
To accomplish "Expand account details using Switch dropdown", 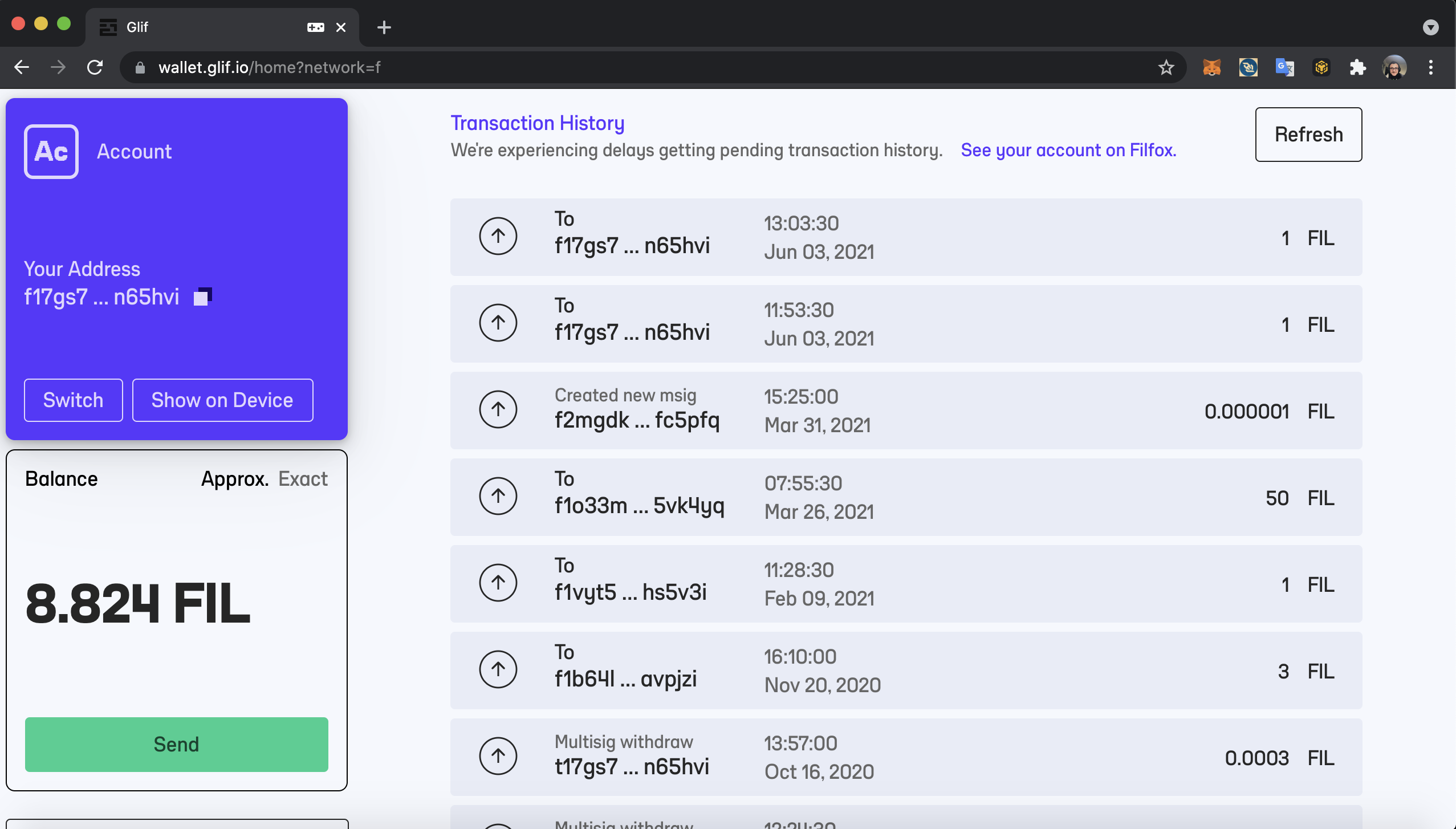I will click(73, 400).
